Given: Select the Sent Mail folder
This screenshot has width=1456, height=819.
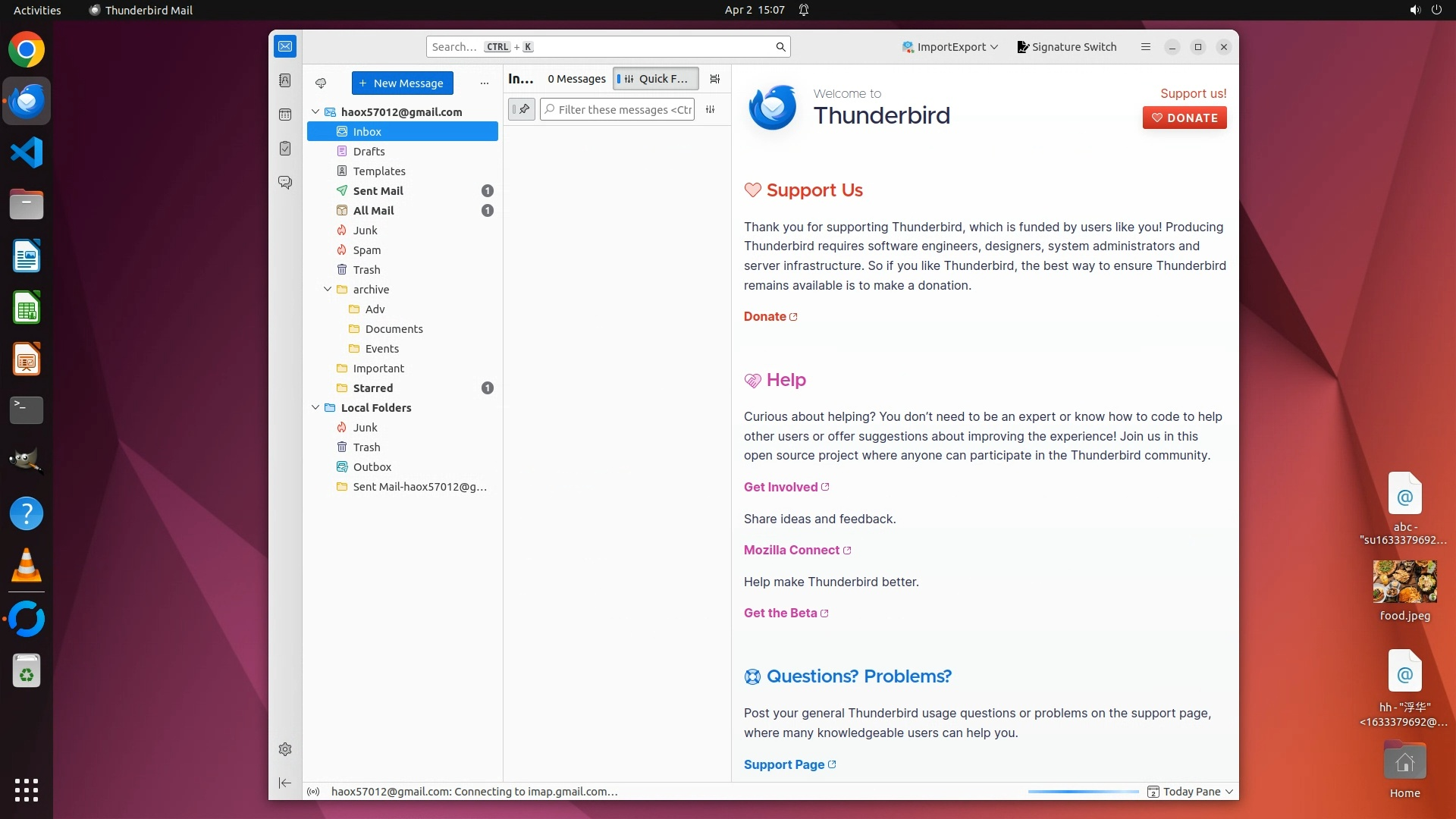Looking at the screenshot, I should point(378,191).
